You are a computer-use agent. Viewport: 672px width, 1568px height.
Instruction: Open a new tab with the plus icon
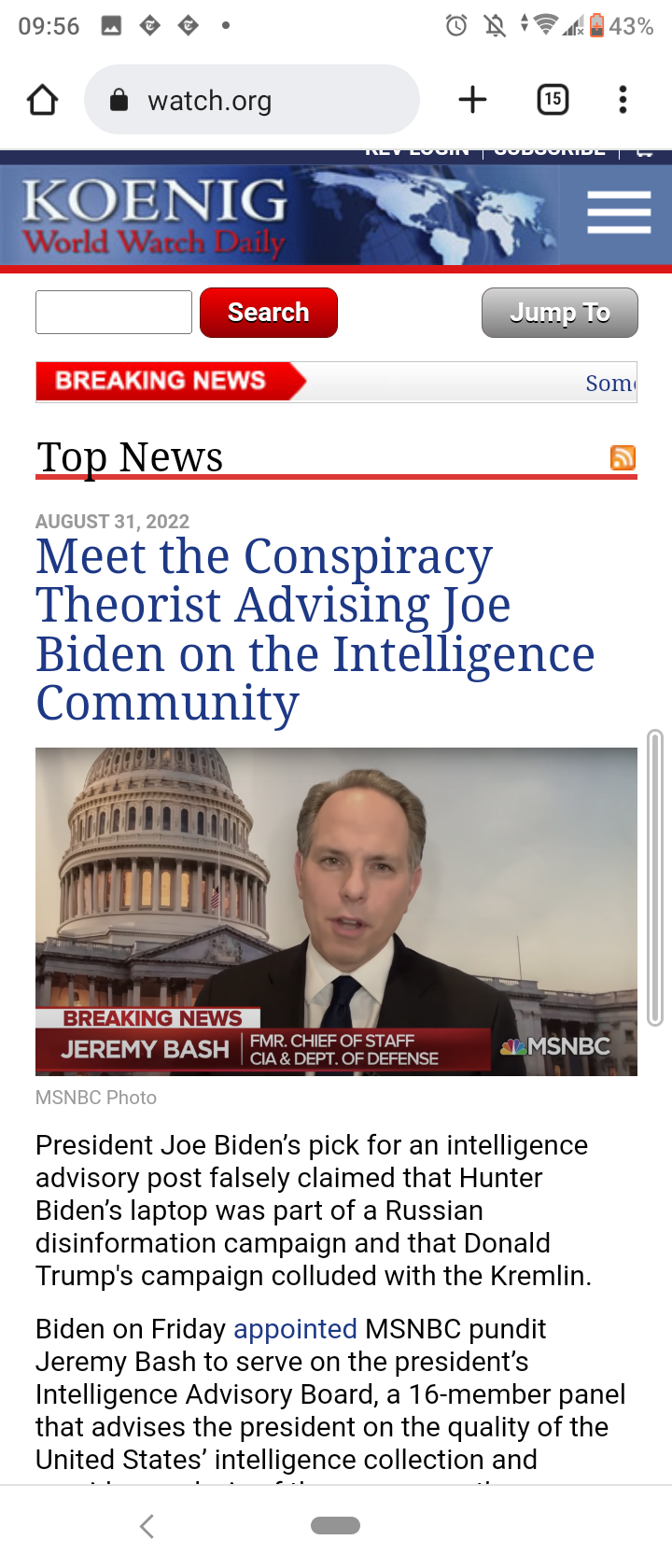click(x=473, y=100)
